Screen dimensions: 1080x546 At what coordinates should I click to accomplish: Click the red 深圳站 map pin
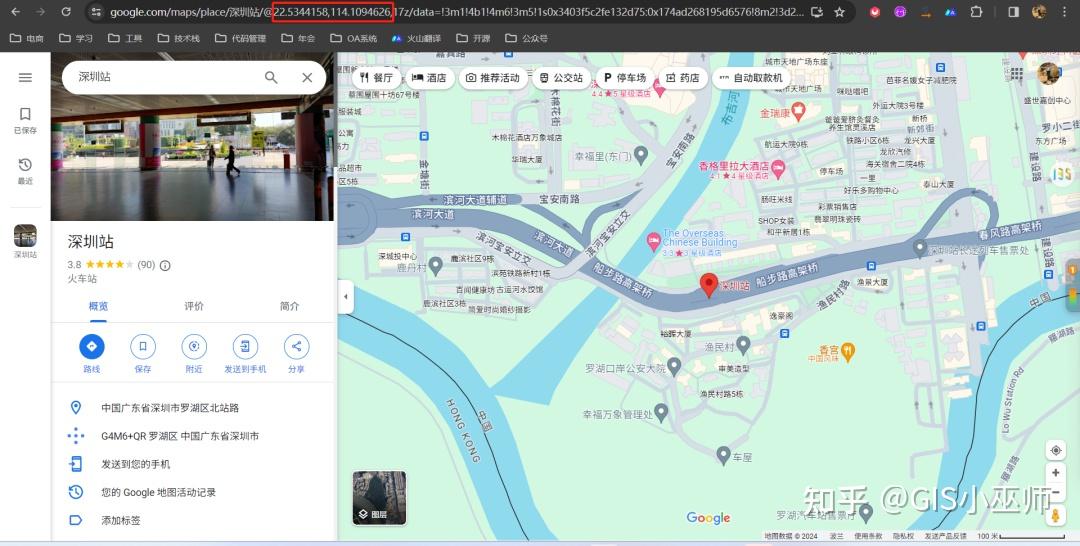709,284
